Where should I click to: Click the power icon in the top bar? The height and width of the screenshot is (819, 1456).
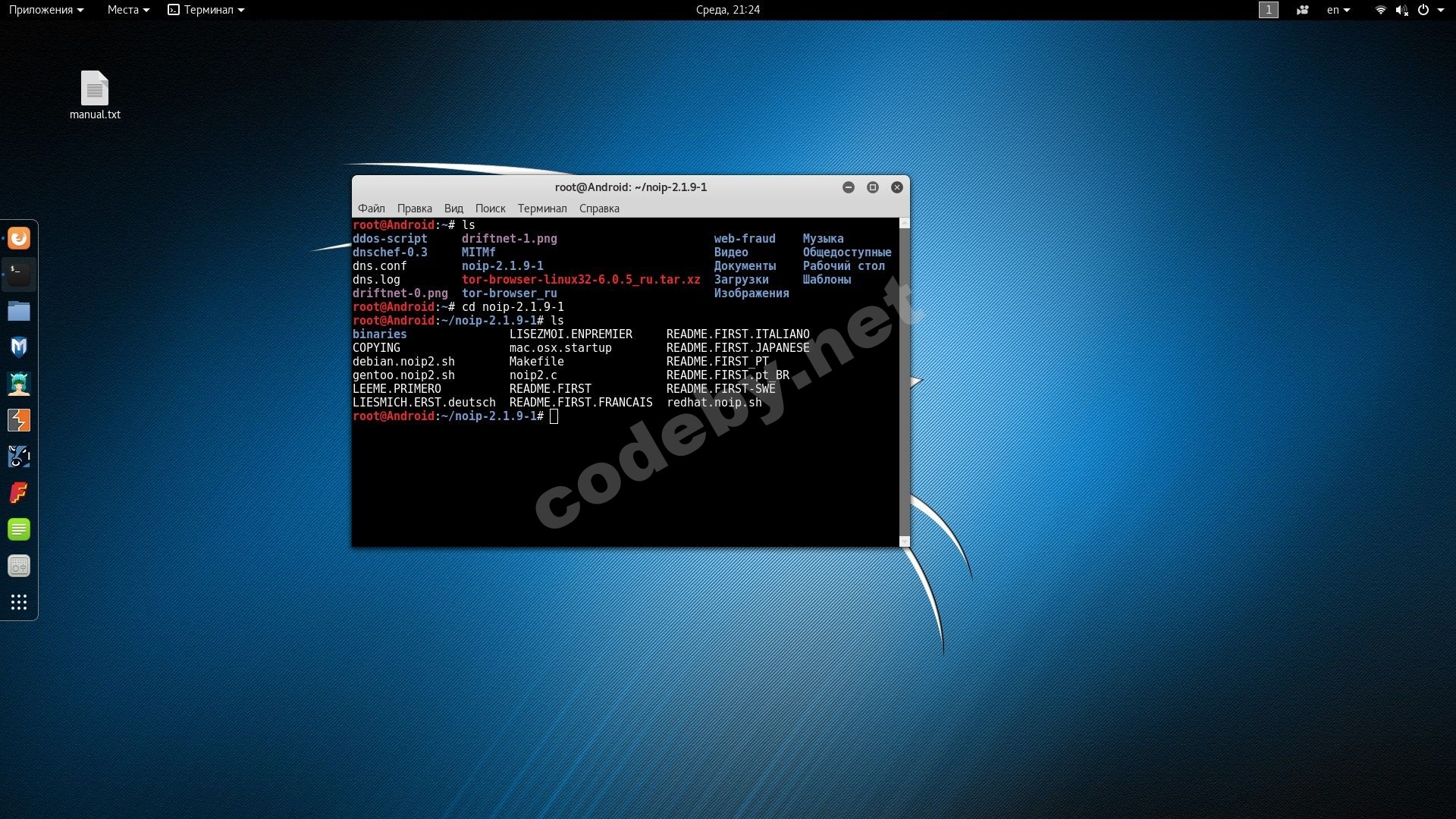(x=1423, y=10)
